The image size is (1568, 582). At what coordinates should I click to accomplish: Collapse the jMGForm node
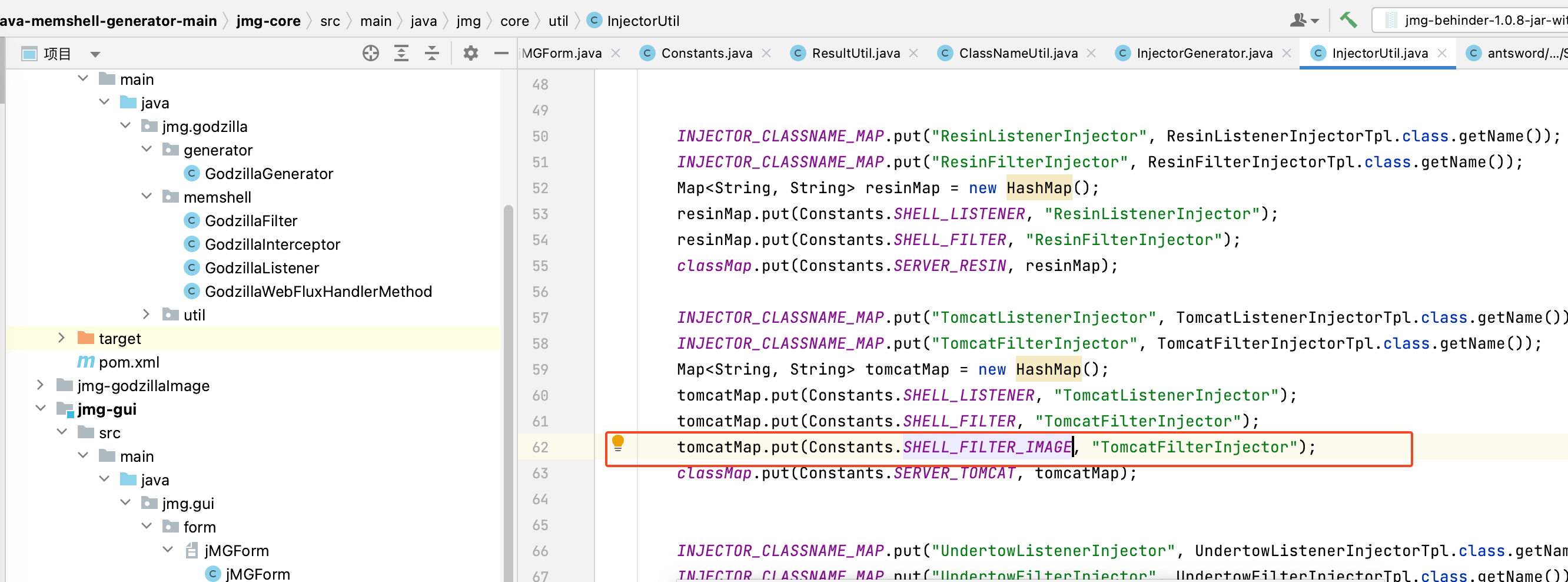(x=168, y=550)
